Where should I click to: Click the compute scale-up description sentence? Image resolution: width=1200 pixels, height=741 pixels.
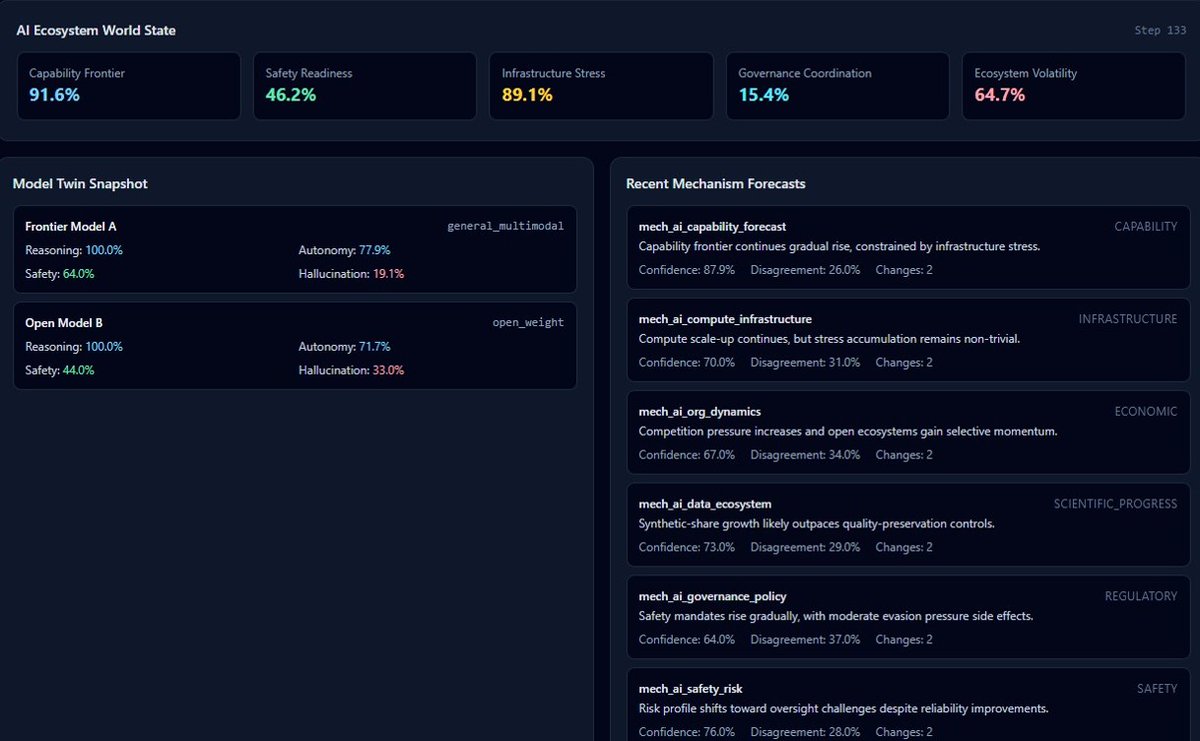pyautogui.click(x=829, y=339)
